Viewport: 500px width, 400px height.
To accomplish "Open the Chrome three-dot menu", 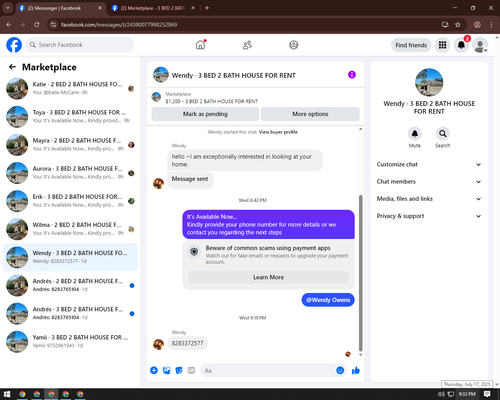I will point(491,25).
